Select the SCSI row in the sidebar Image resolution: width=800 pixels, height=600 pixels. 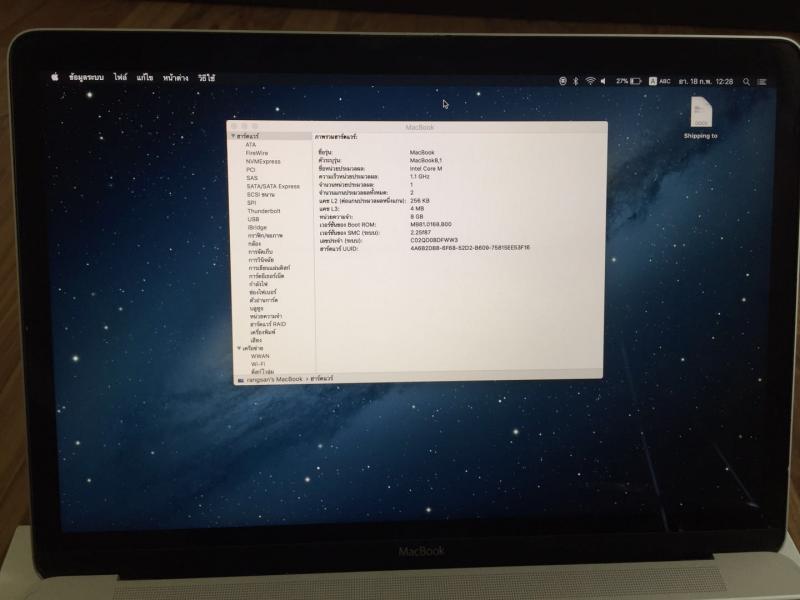(261, 194)
